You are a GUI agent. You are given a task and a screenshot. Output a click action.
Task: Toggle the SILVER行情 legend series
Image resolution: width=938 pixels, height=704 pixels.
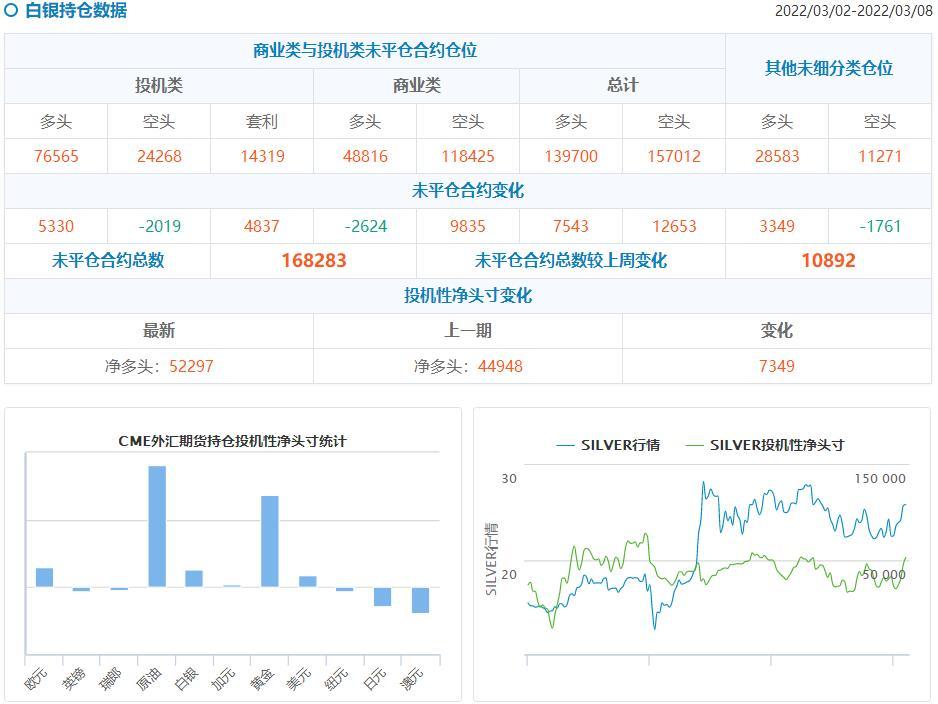click(x=609, y=445)
